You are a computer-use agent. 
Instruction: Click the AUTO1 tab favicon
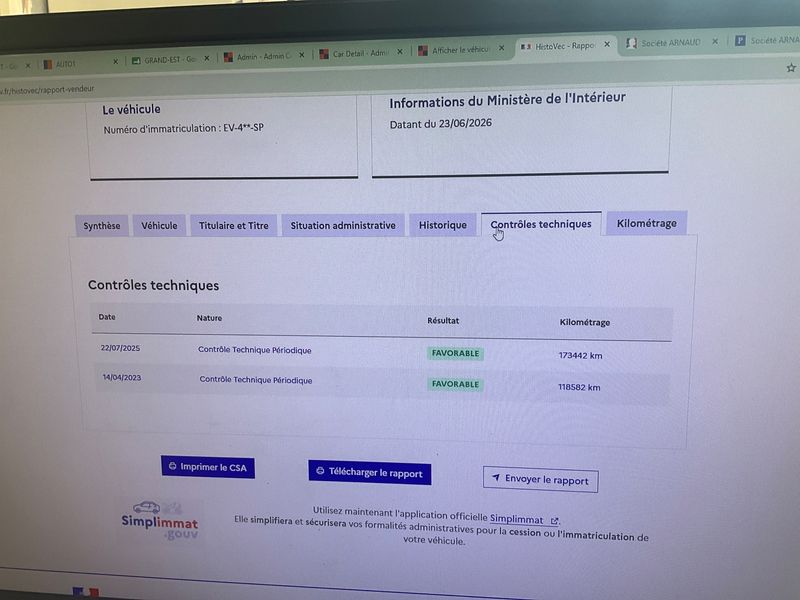coord(47,65)
